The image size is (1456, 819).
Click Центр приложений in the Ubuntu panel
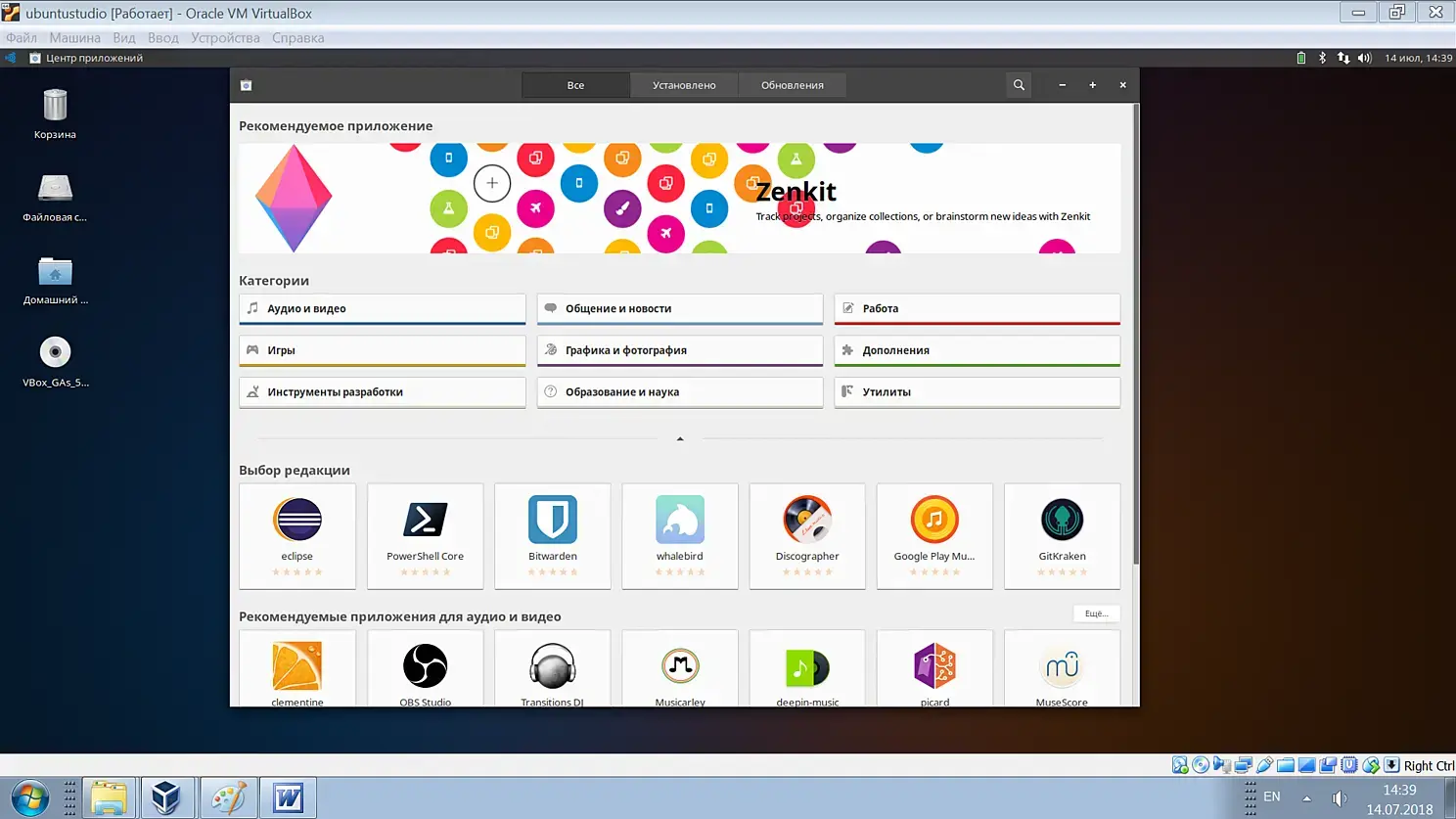(x=86, y=58)
